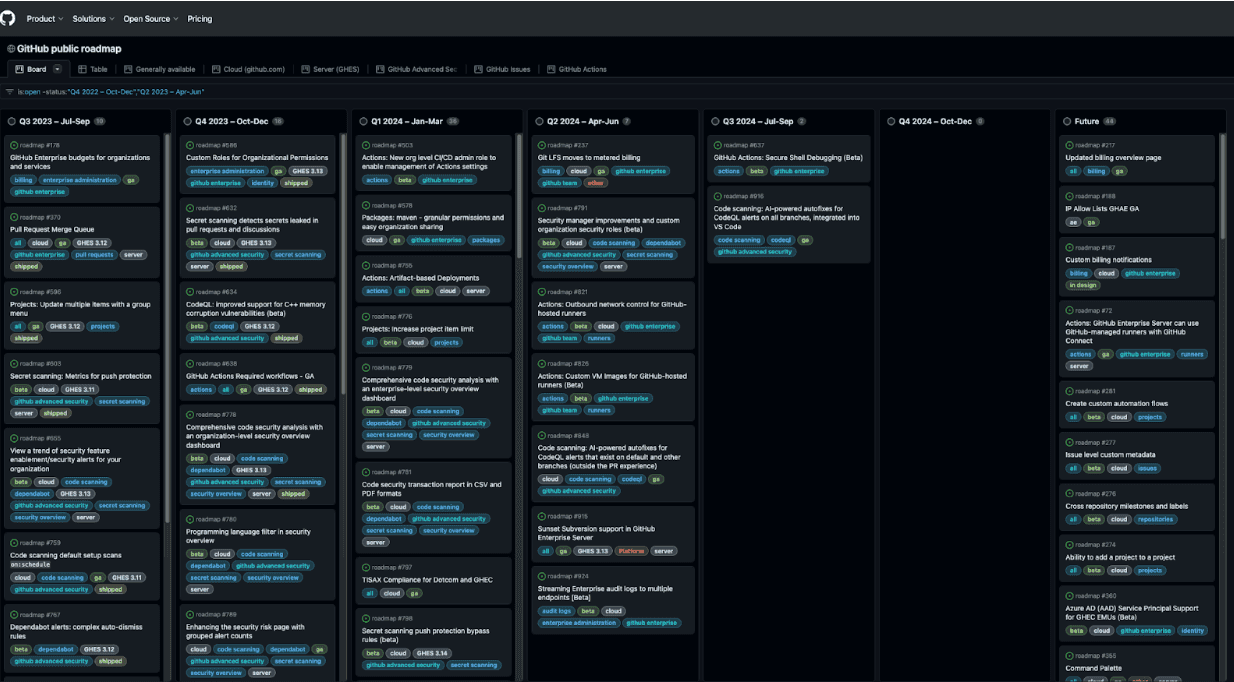Image resolution: width=1234 pixels, height=682 pixels.
Task: Expand the Product menu
Action: pos(42,17)
